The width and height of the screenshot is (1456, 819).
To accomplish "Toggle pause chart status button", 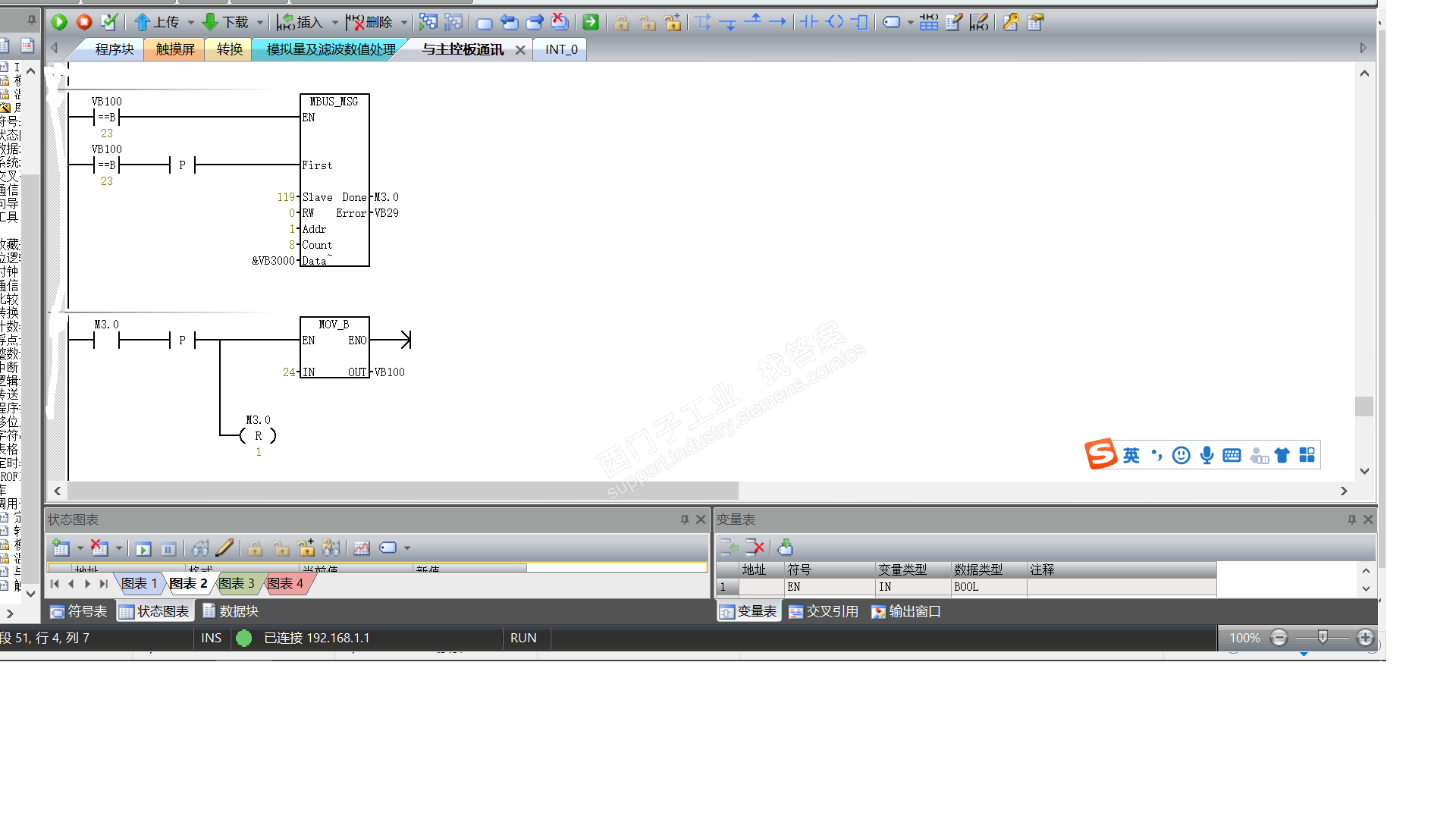I will point(168,548).
